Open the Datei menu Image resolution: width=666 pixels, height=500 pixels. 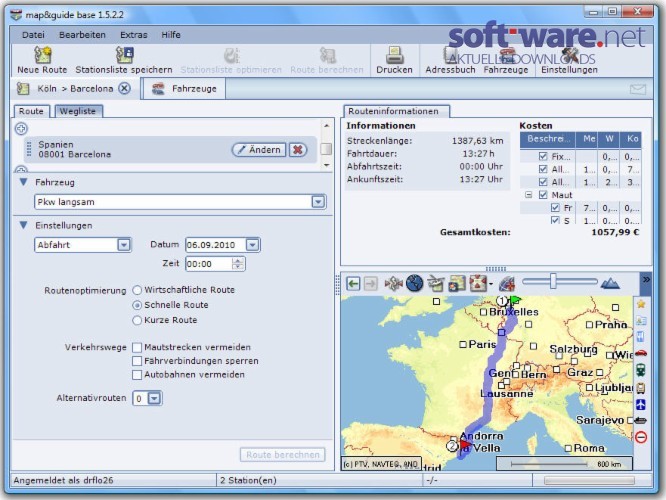pos(33,35)
